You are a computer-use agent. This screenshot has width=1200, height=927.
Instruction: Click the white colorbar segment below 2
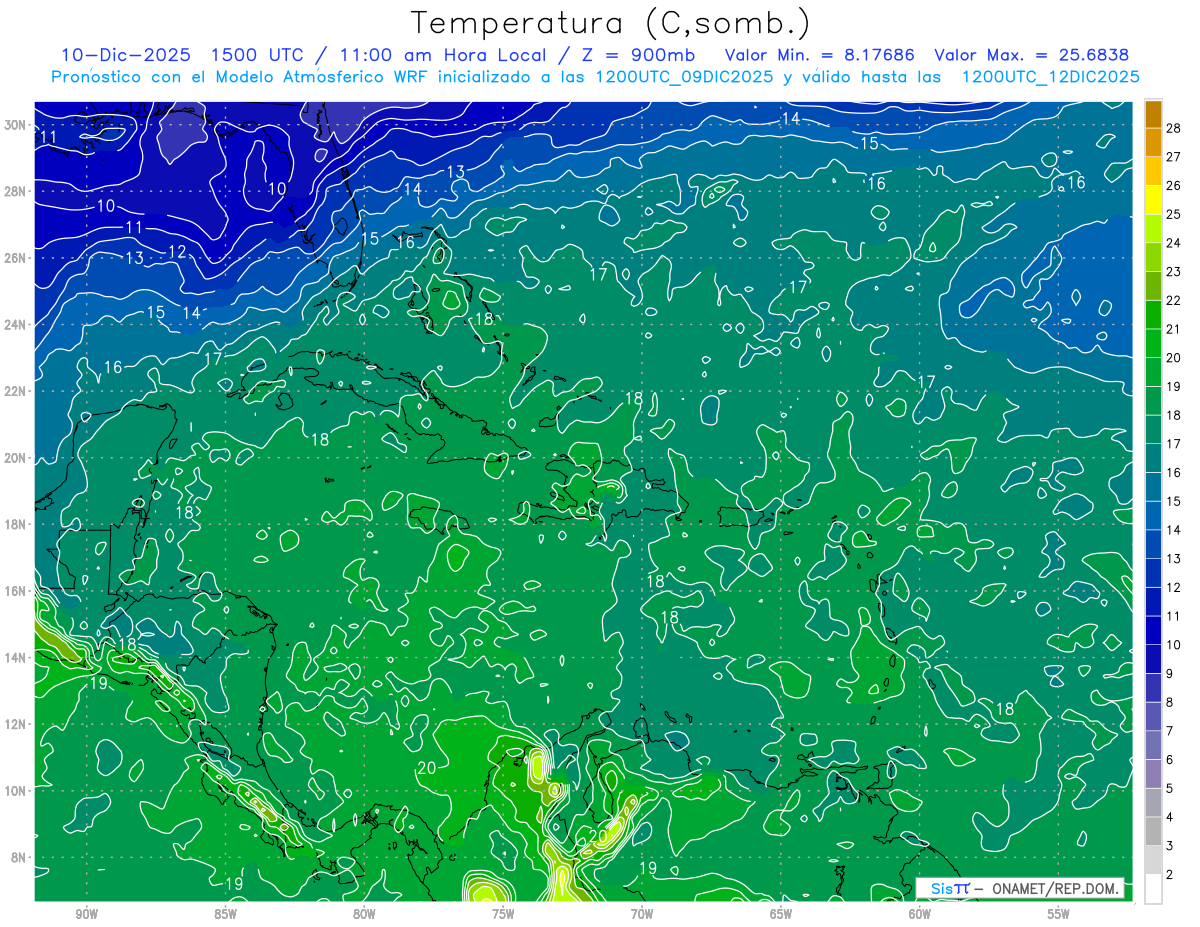pyautogui.click(x=1153, y=888)
